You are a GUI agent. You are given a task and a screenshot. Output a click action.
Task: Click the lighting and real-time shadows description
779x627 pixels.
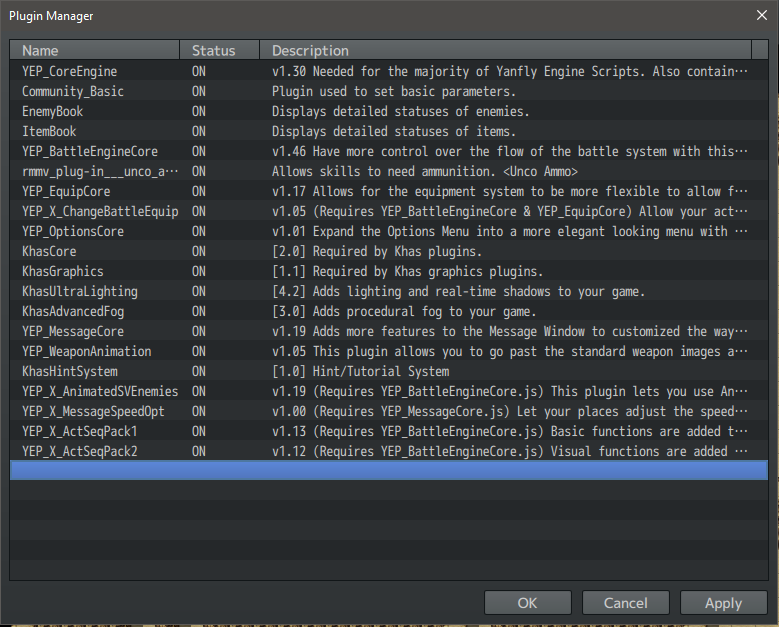[458, 291]
